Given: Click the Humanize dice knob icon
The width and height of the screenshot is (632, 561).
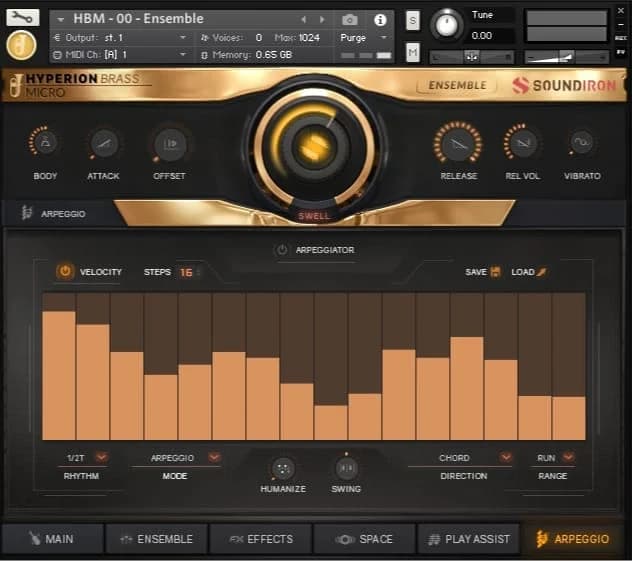Looking at the screenshot, I should [x=283, y=468].
